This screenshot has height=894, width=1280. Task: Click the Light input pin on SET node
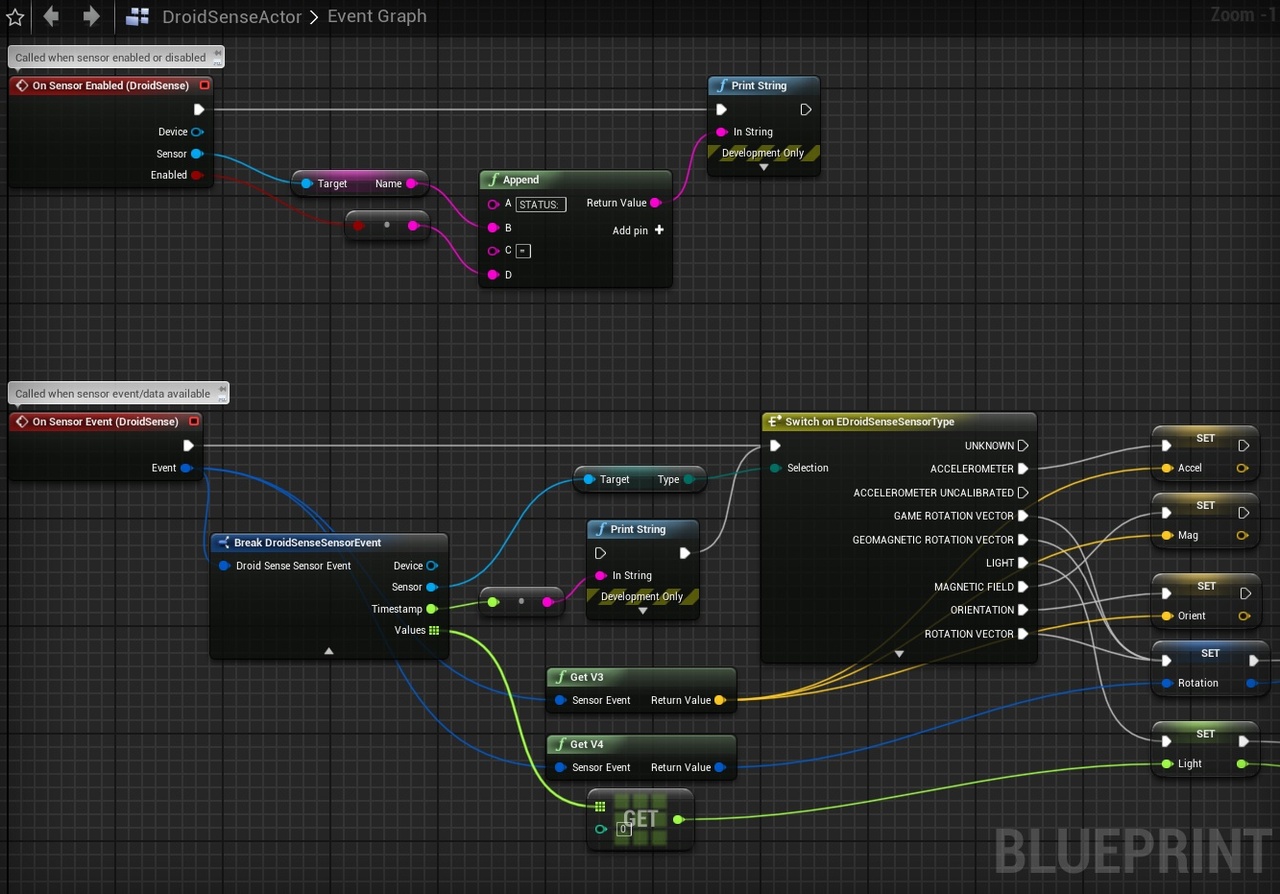pos(1166,764)
